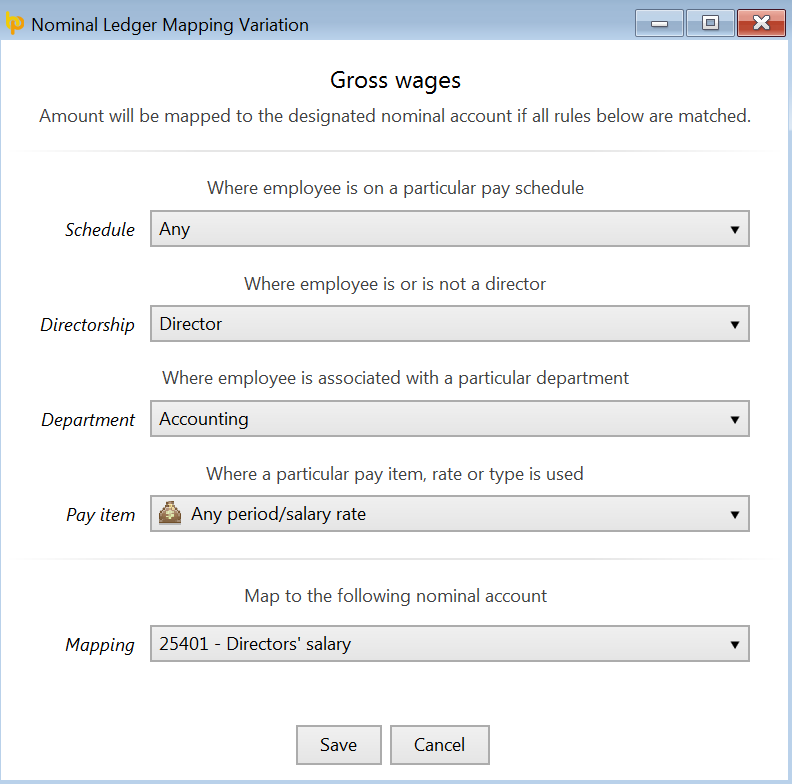Expand the Department dropdown showing Accounting
Screen dimensions: 792x784
pyautogui.click(x=450, y=419)
